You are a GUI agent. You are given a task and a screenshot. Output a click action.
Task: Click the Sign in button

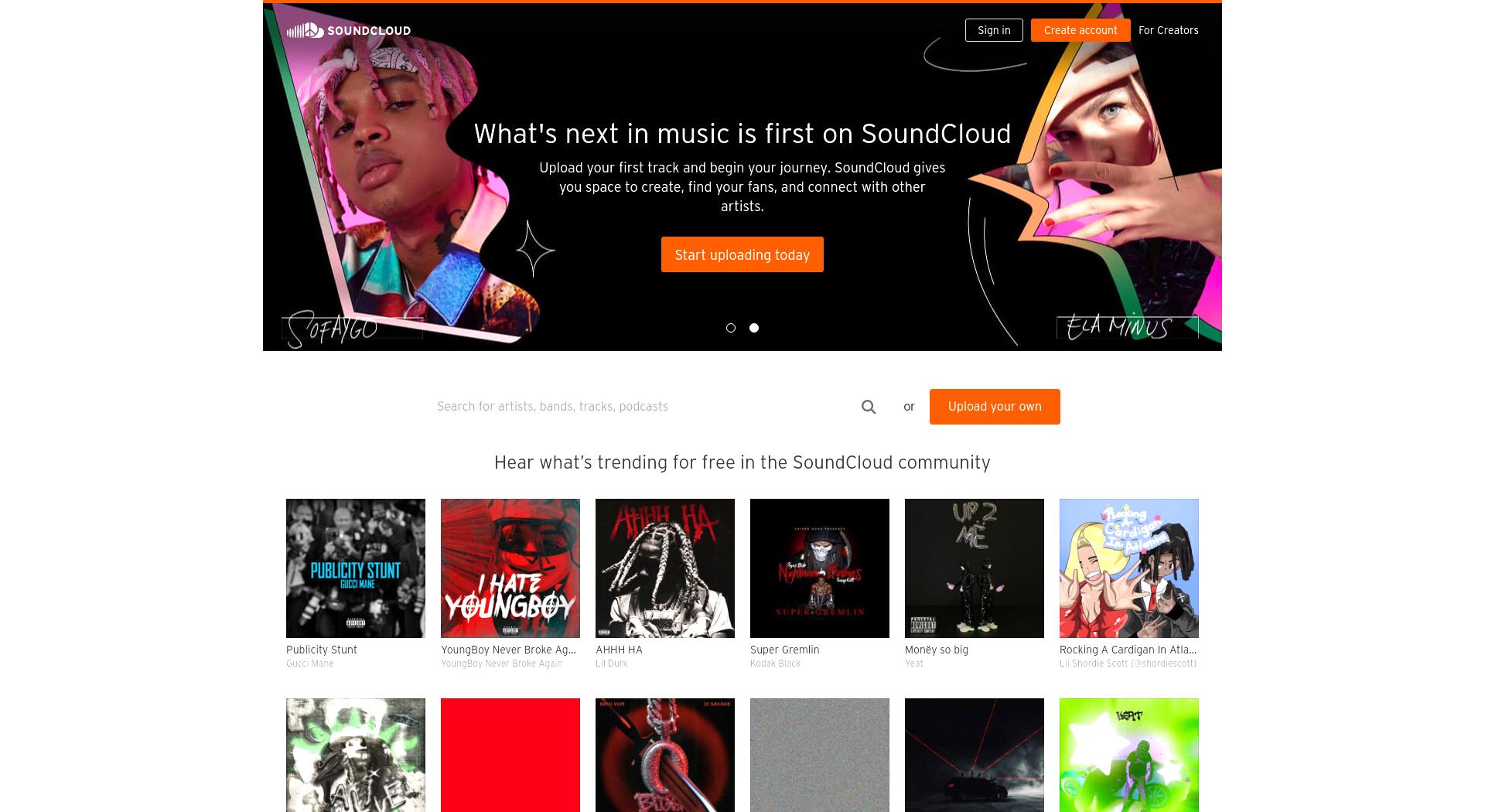(x=994, y=30)
